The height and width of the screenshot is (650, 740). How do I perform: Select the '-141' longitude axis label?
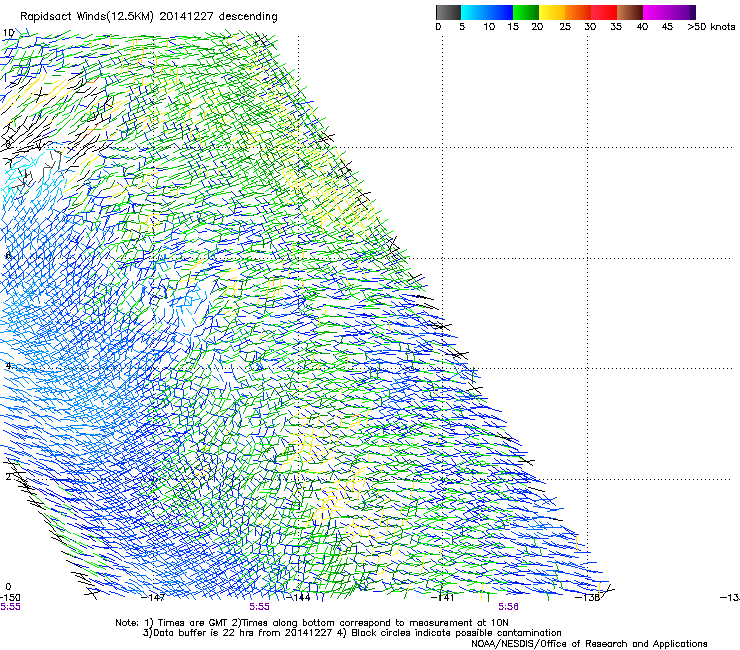(442, 598)
